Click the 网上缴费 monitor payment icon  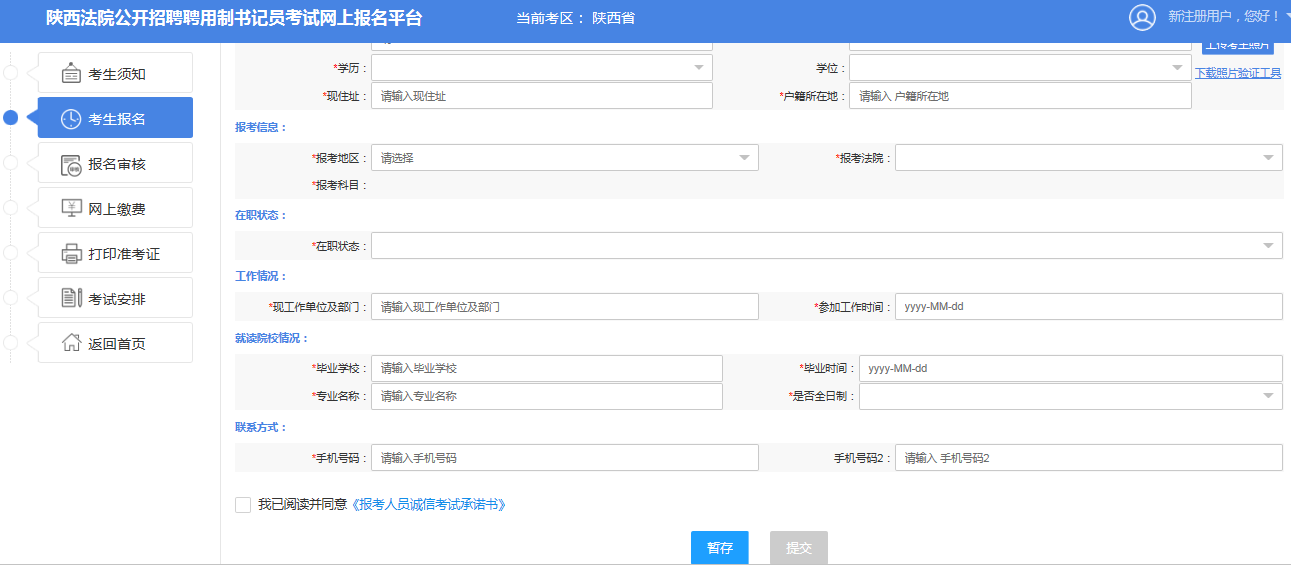coord(71,208)
